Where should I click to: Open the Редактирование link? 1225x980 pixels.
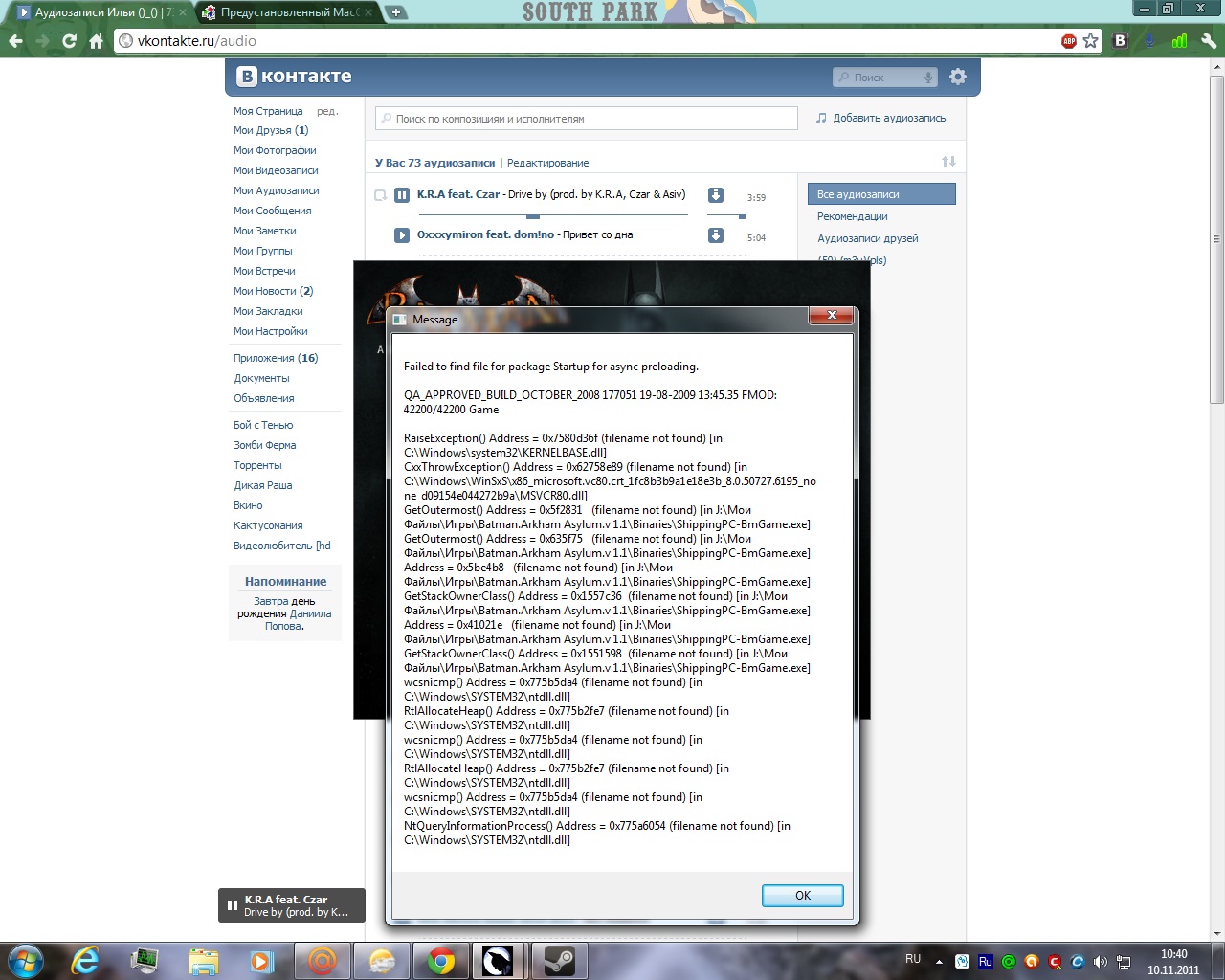[547, 163]
